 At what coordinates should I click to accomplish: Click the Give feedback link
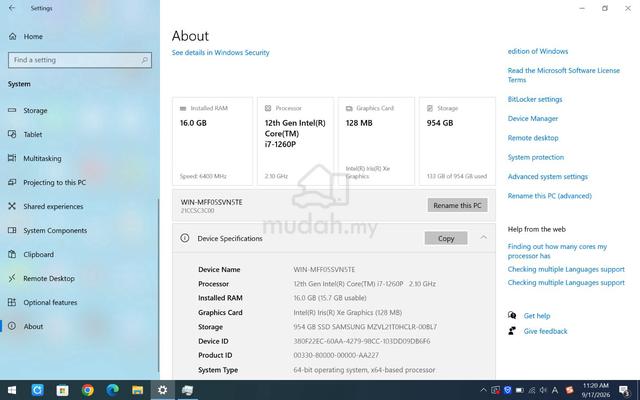545,331
